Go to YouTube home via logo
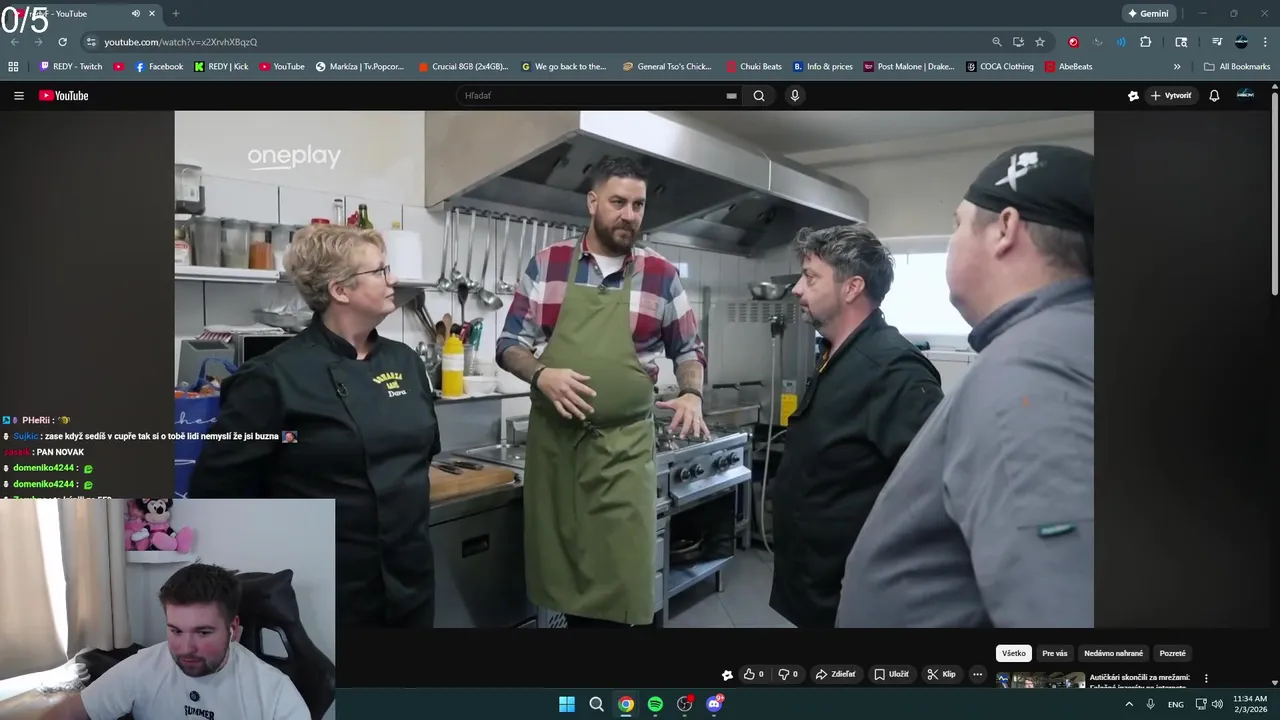 pos(64,96)
